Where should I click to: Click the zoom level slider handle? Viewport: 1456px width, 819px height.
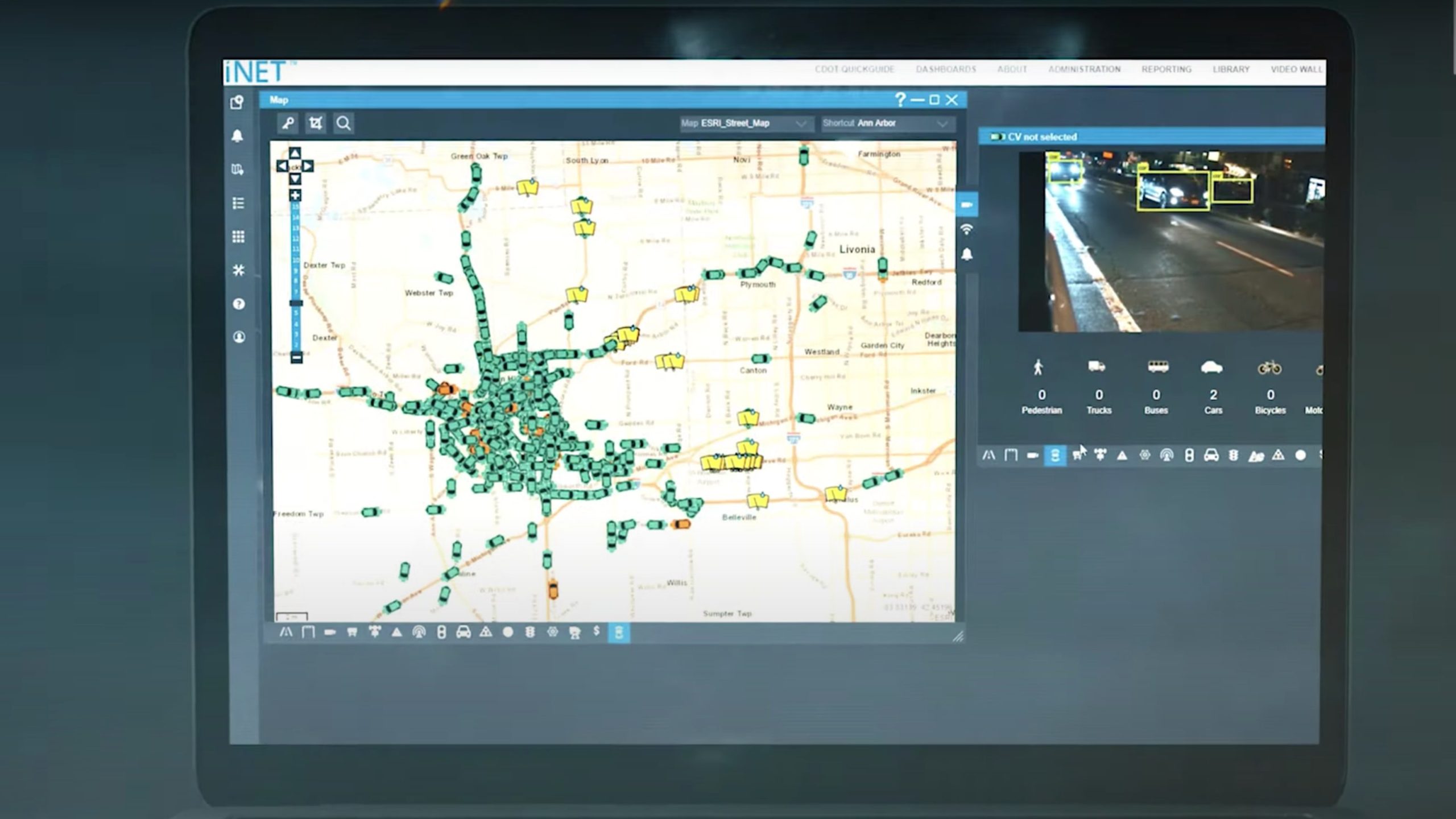pos(296,303)
